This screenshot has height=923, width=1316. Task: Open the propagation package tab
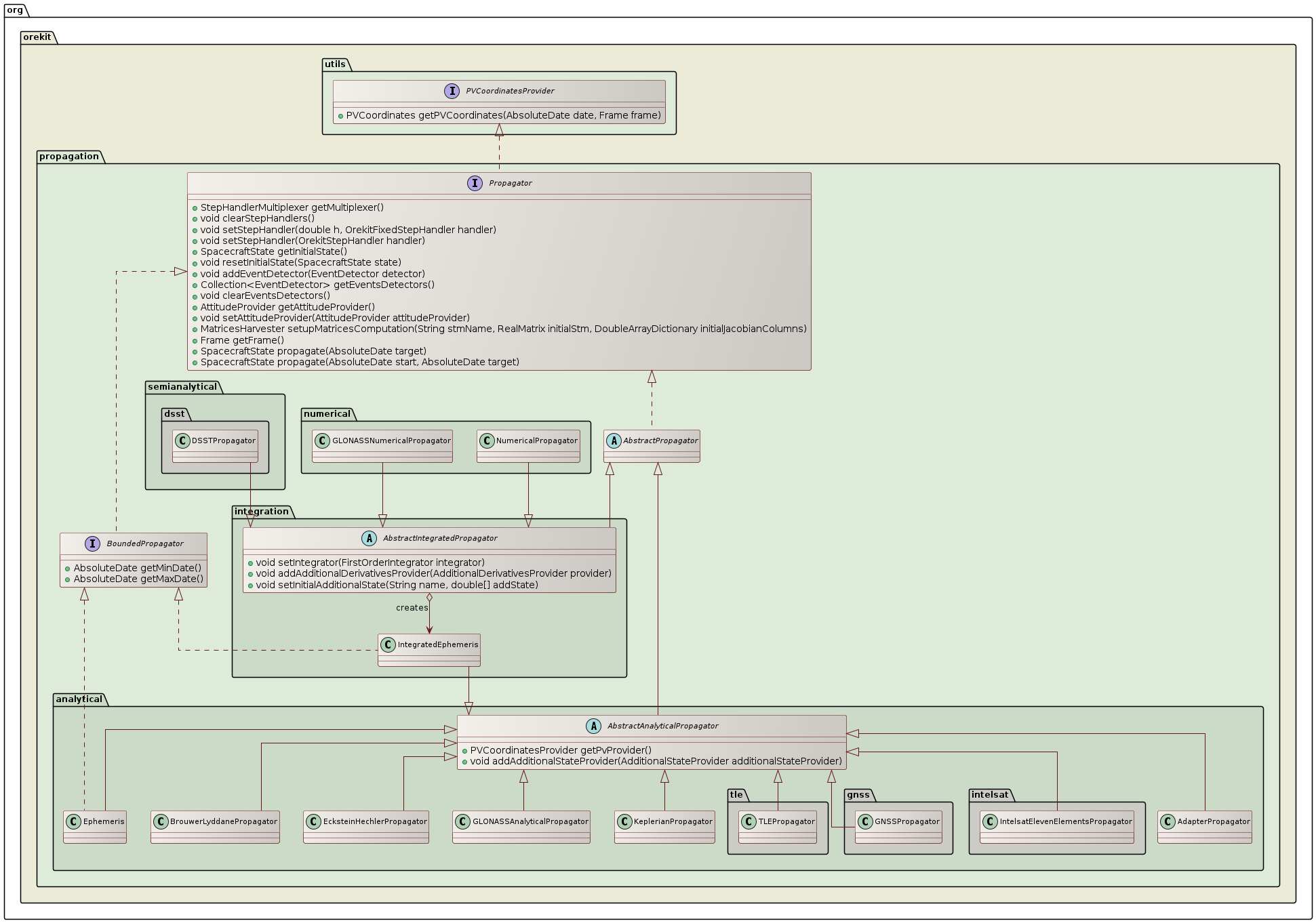tap(70, 156)
